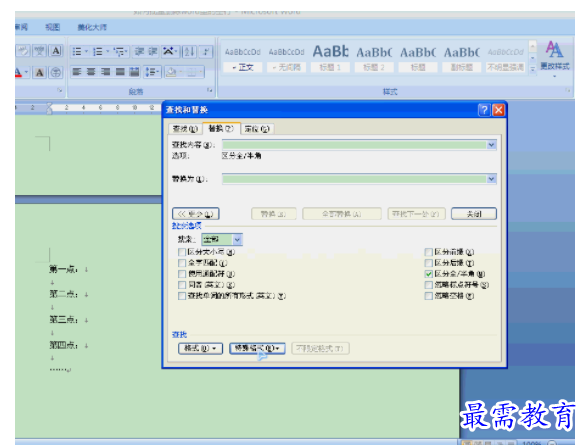
Task: Enable 查找单词的所有形式 word forms checkbox
Action: pyautogui.click(x=182, y=296)
